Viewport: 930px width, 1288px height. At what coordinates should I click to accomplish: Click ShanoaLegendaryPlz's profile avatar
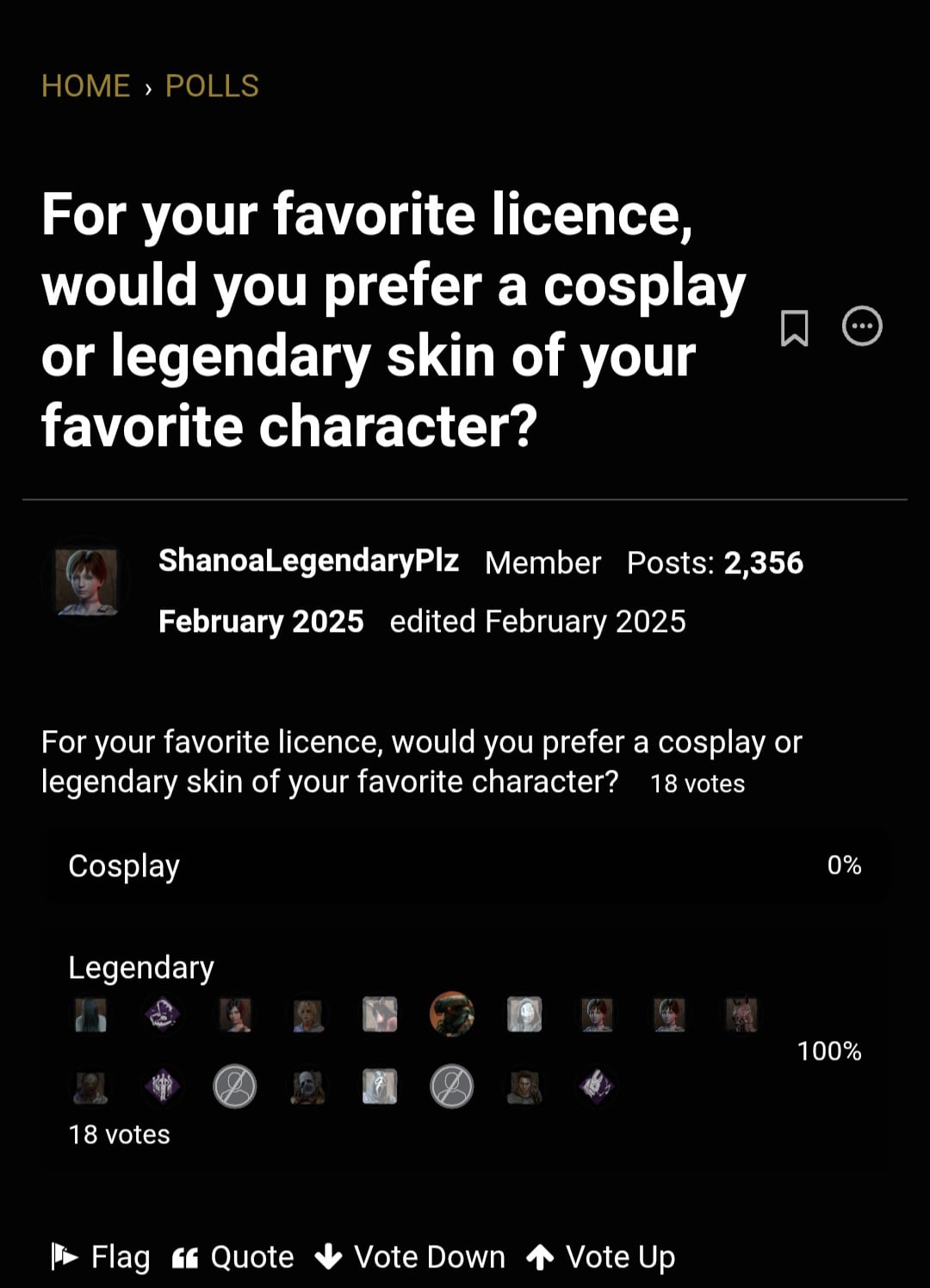click(x=86, y=581)
